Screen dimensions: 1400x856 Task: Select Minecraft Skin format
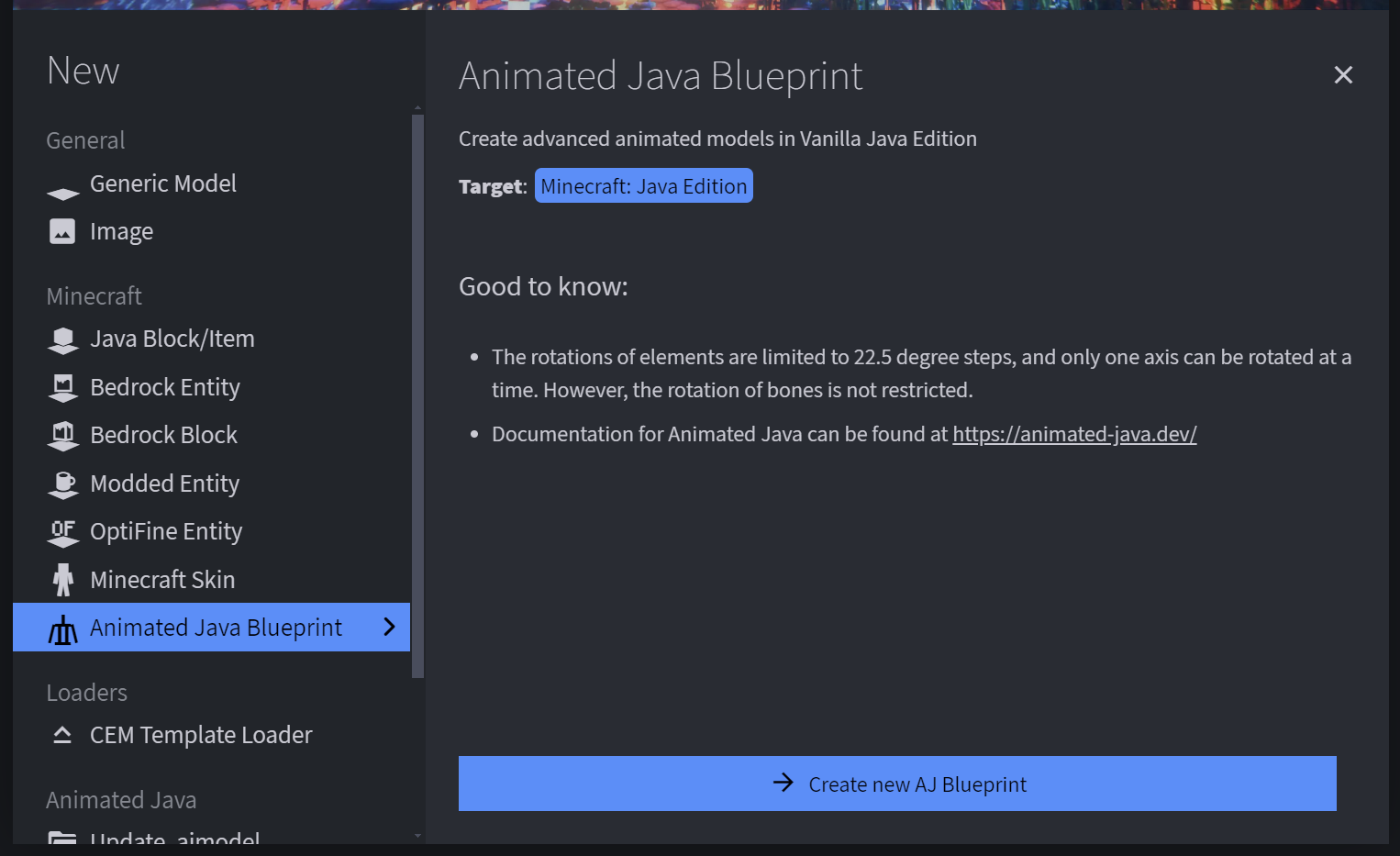click(212, 580)
